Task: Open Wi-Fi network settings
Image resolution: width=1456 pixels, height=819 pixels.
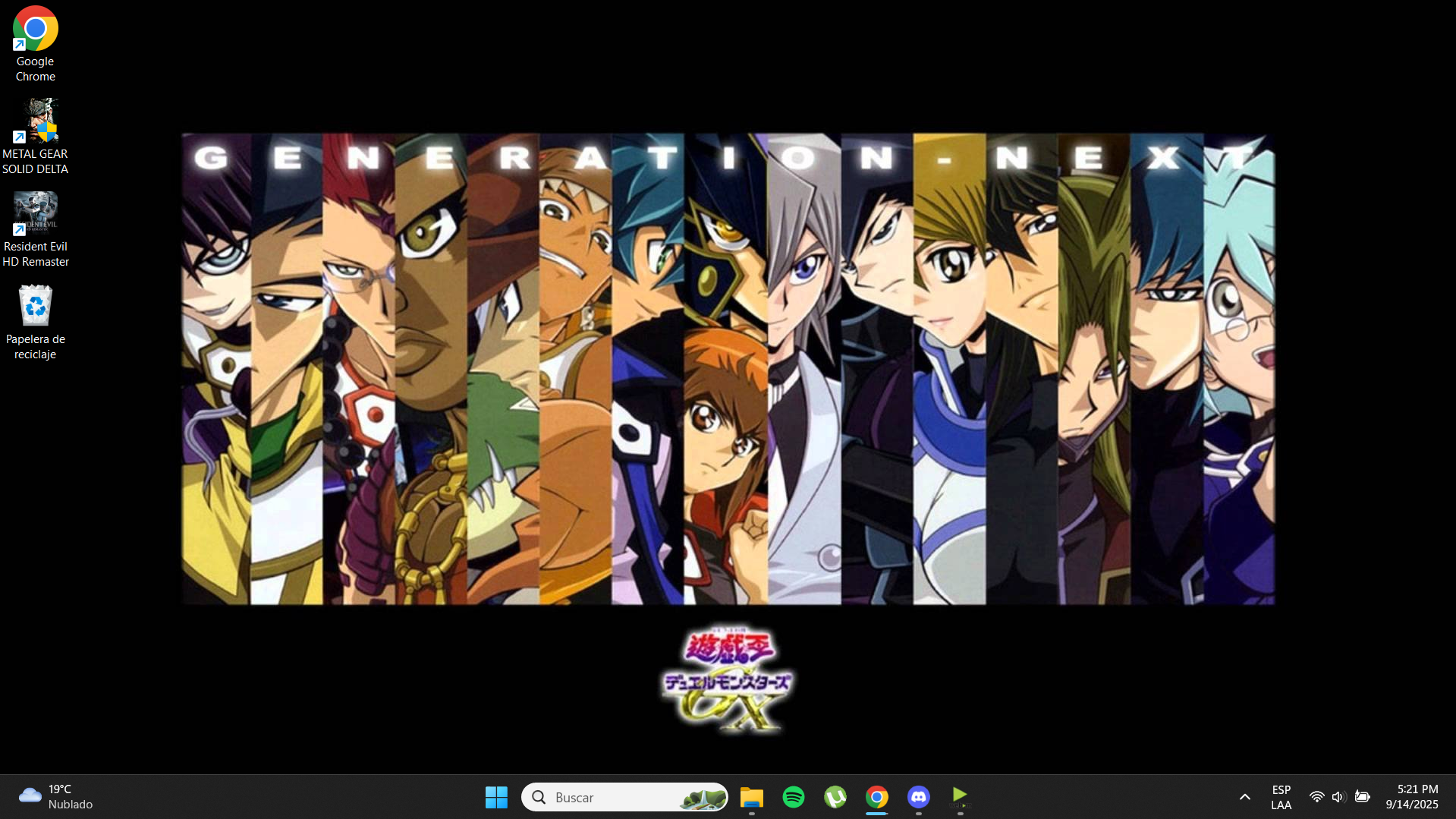Action: coord(1316,797)
